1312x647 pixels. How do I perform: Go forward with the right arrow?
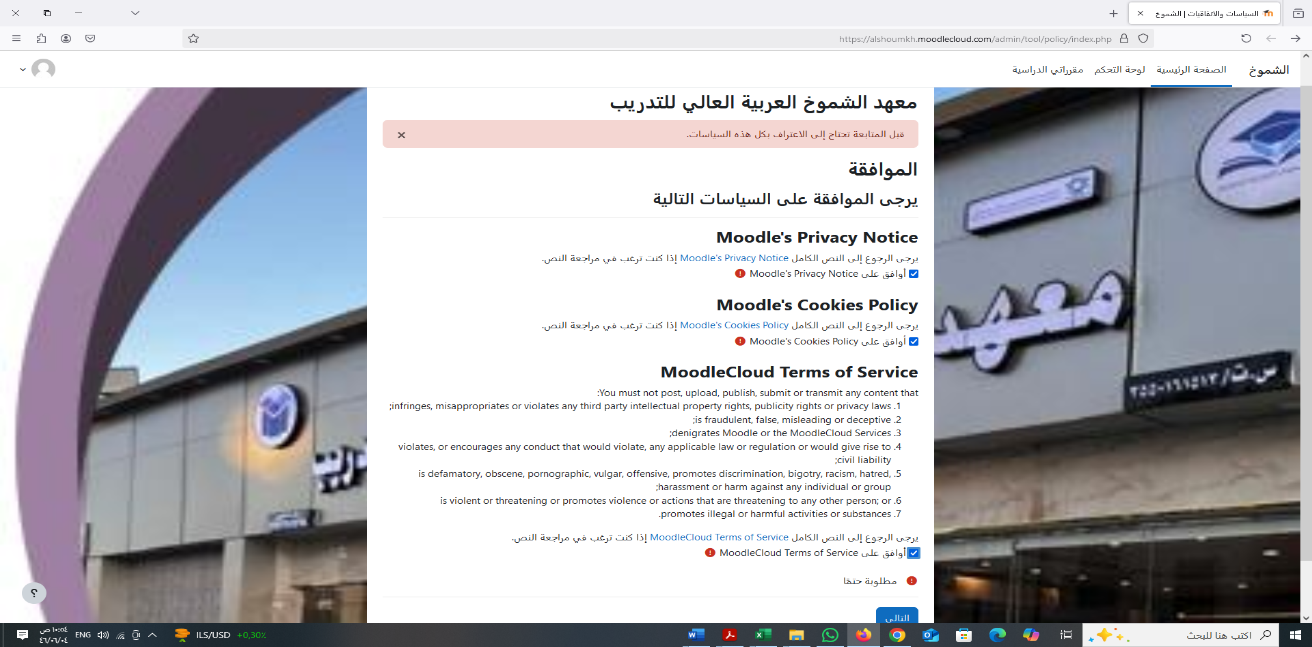point(1296,38)
